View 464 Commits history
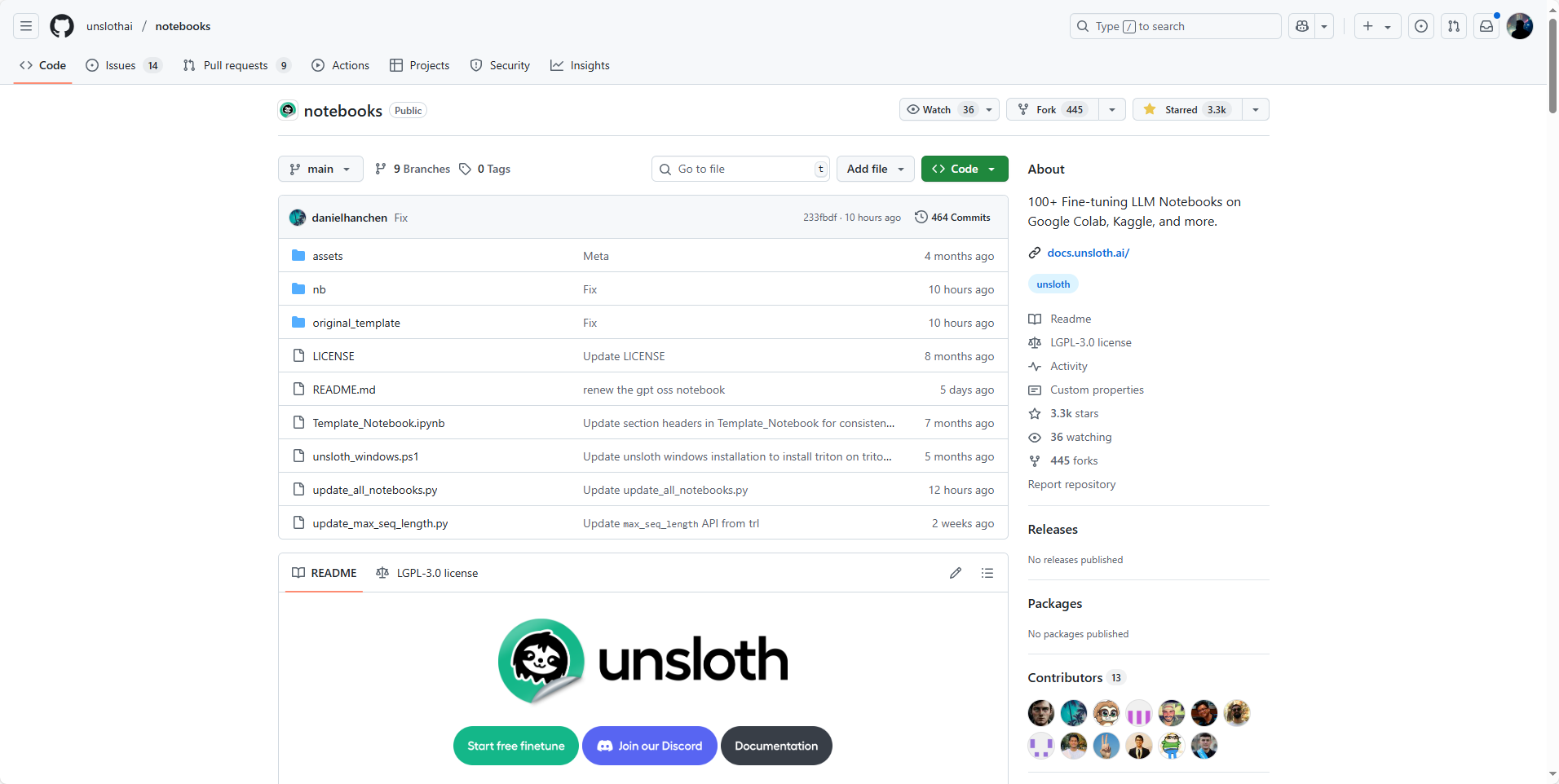The height and width of the screenshot is (784, 1559). point(952,218)
